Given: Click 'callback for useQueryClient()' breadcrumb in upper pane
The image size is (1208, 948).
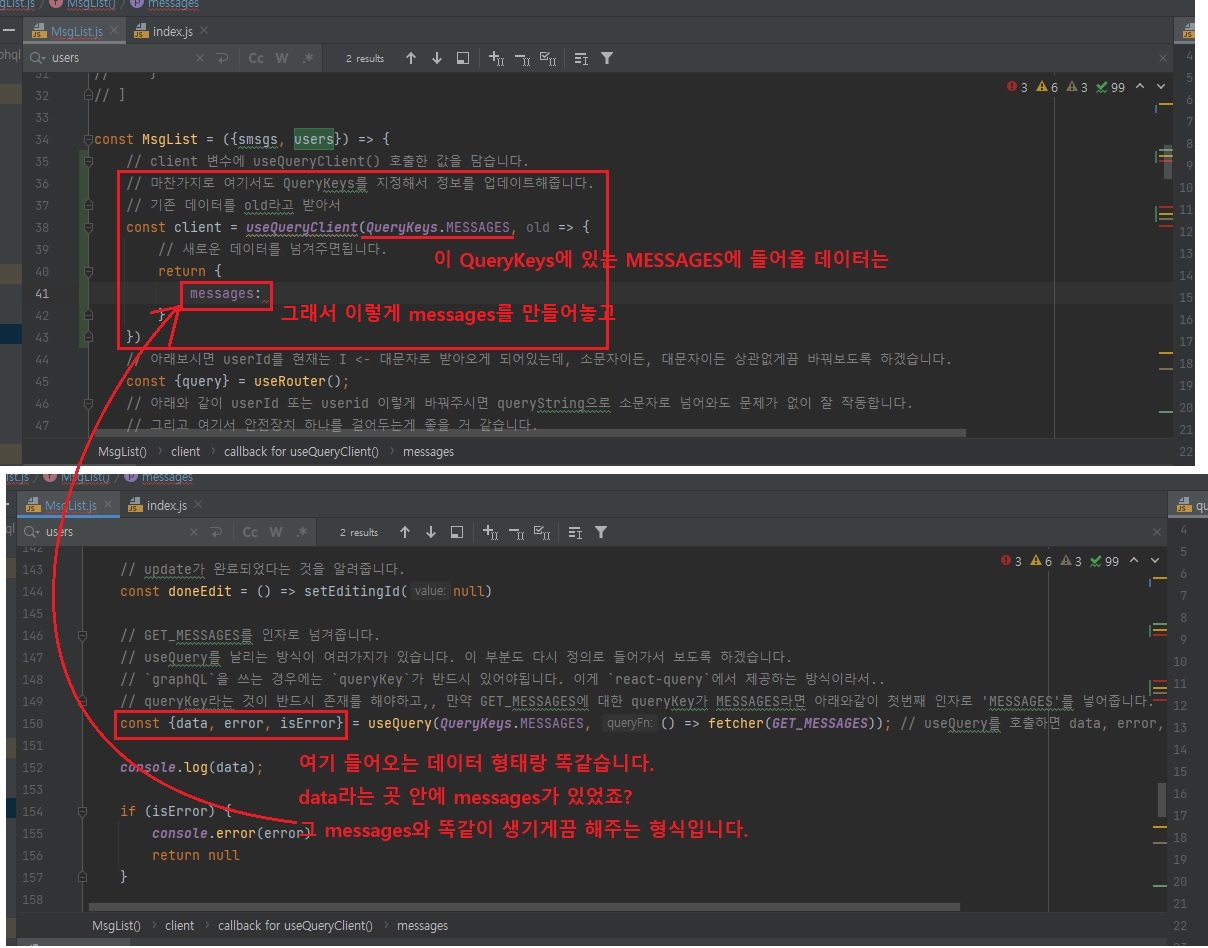Looking at the screenshot, I should pos(301,452).
